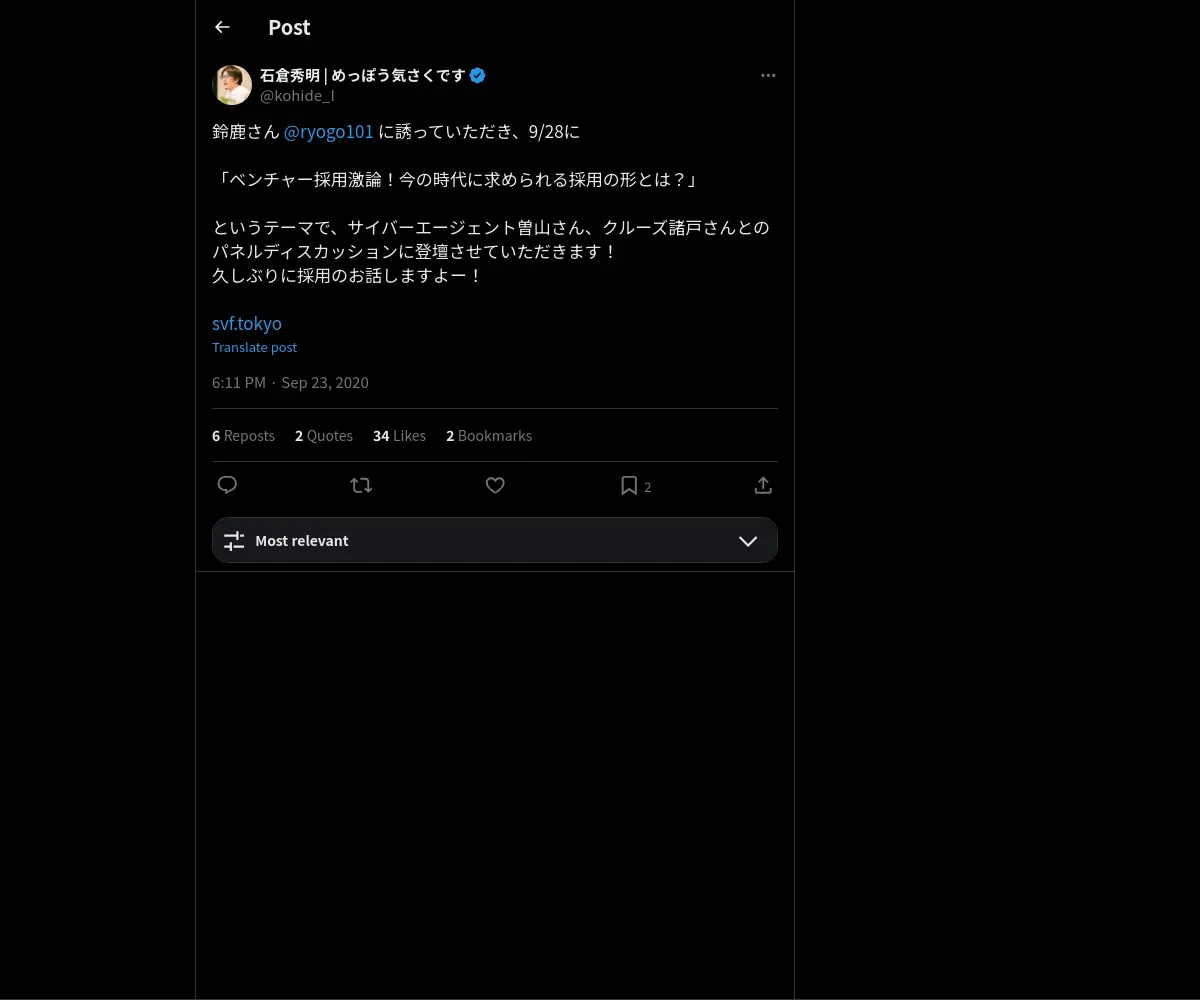Go back using the left arrow icon

click(222, 27)
